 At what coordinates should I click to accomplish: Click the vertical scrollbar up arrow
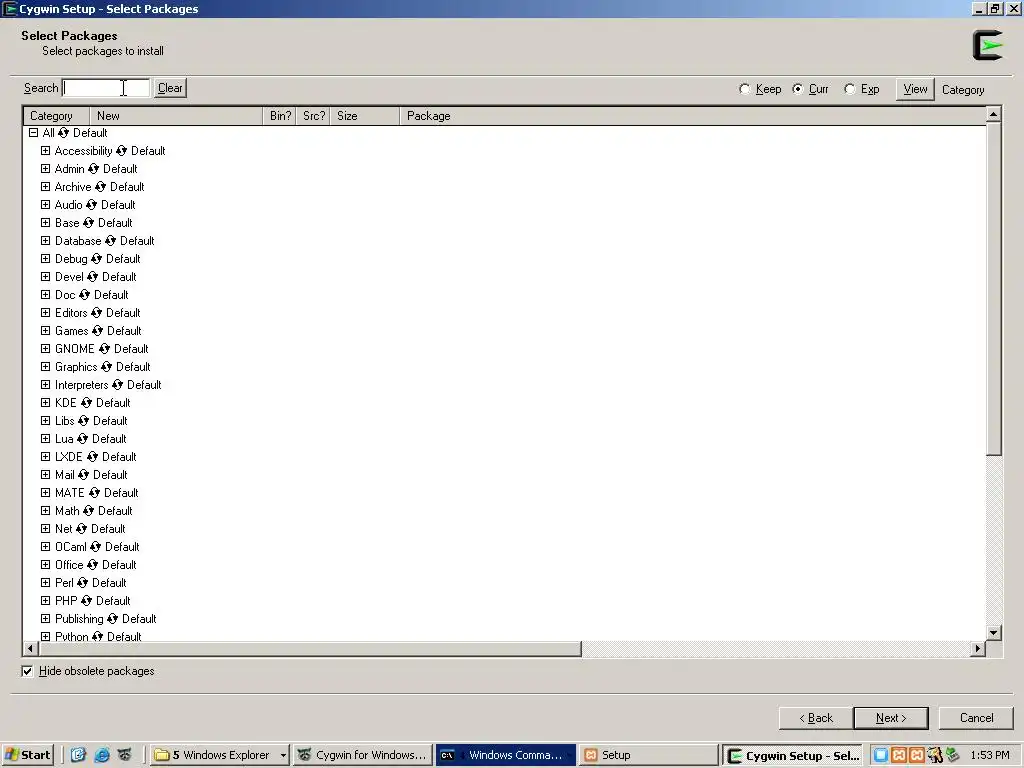pyautogui.click(x=993, y=115)
